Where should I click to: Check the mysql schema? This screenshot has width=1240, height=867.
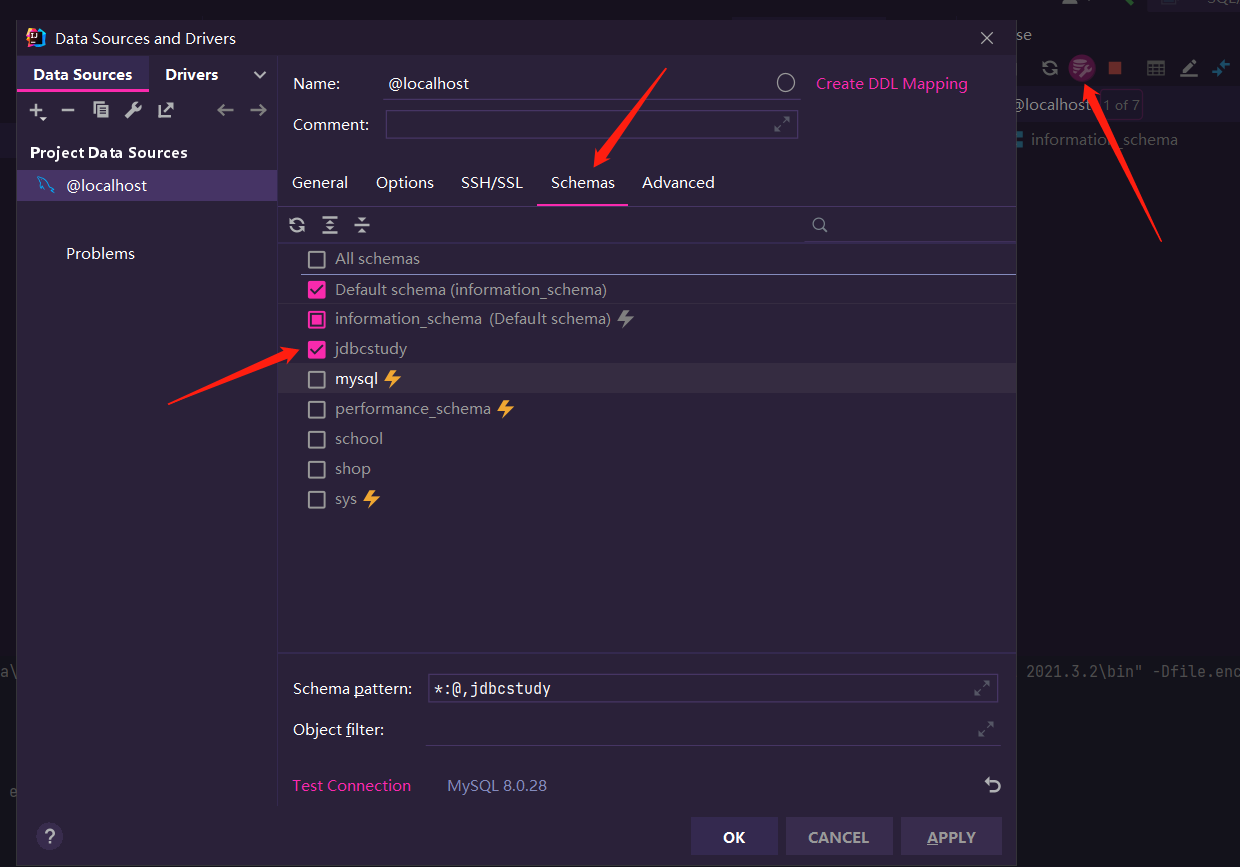pos(317,379)
